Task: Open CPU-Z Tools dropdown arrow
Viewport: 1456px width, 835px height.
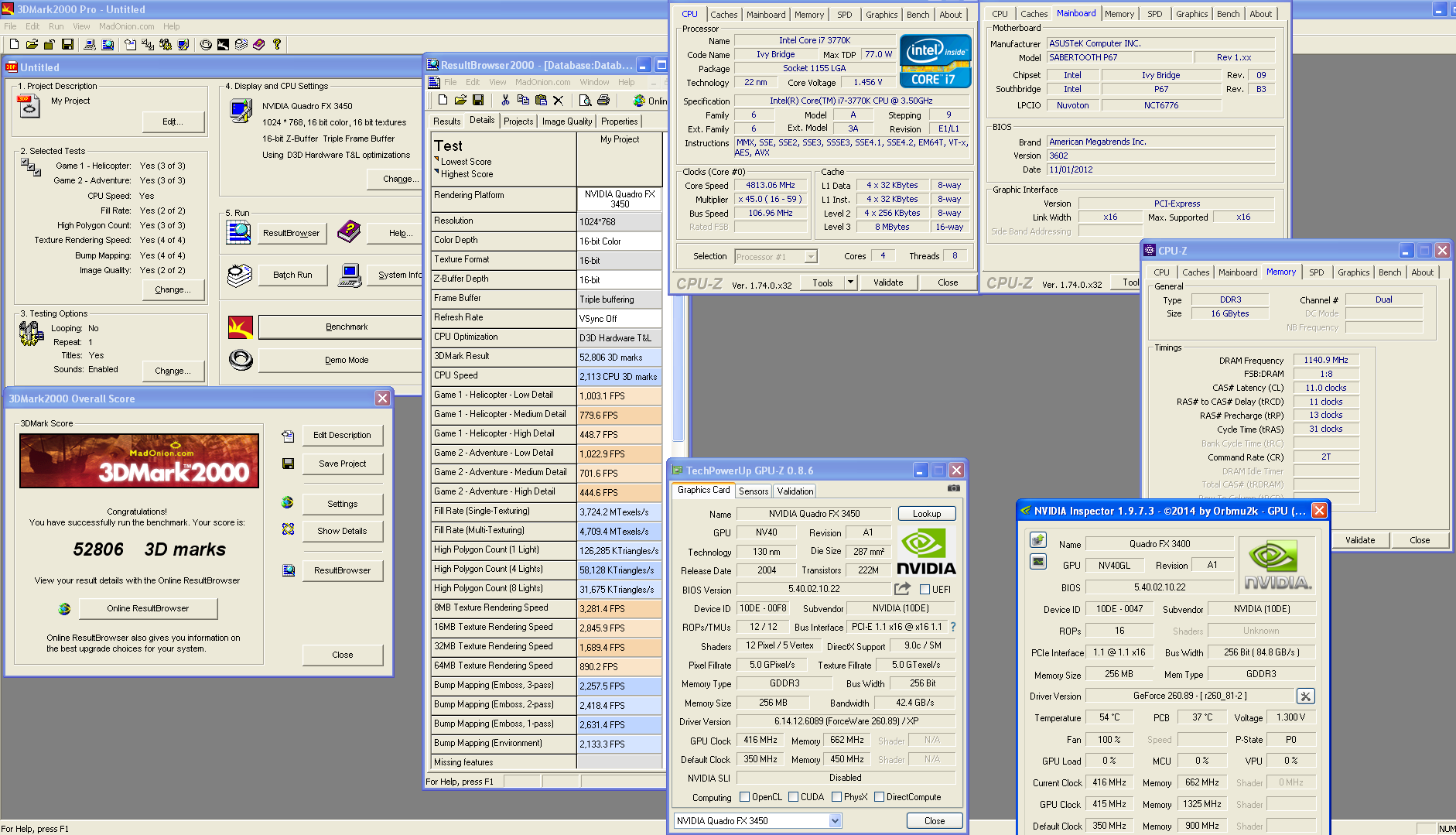Action: pyautogui.click(x=850, y=282)
